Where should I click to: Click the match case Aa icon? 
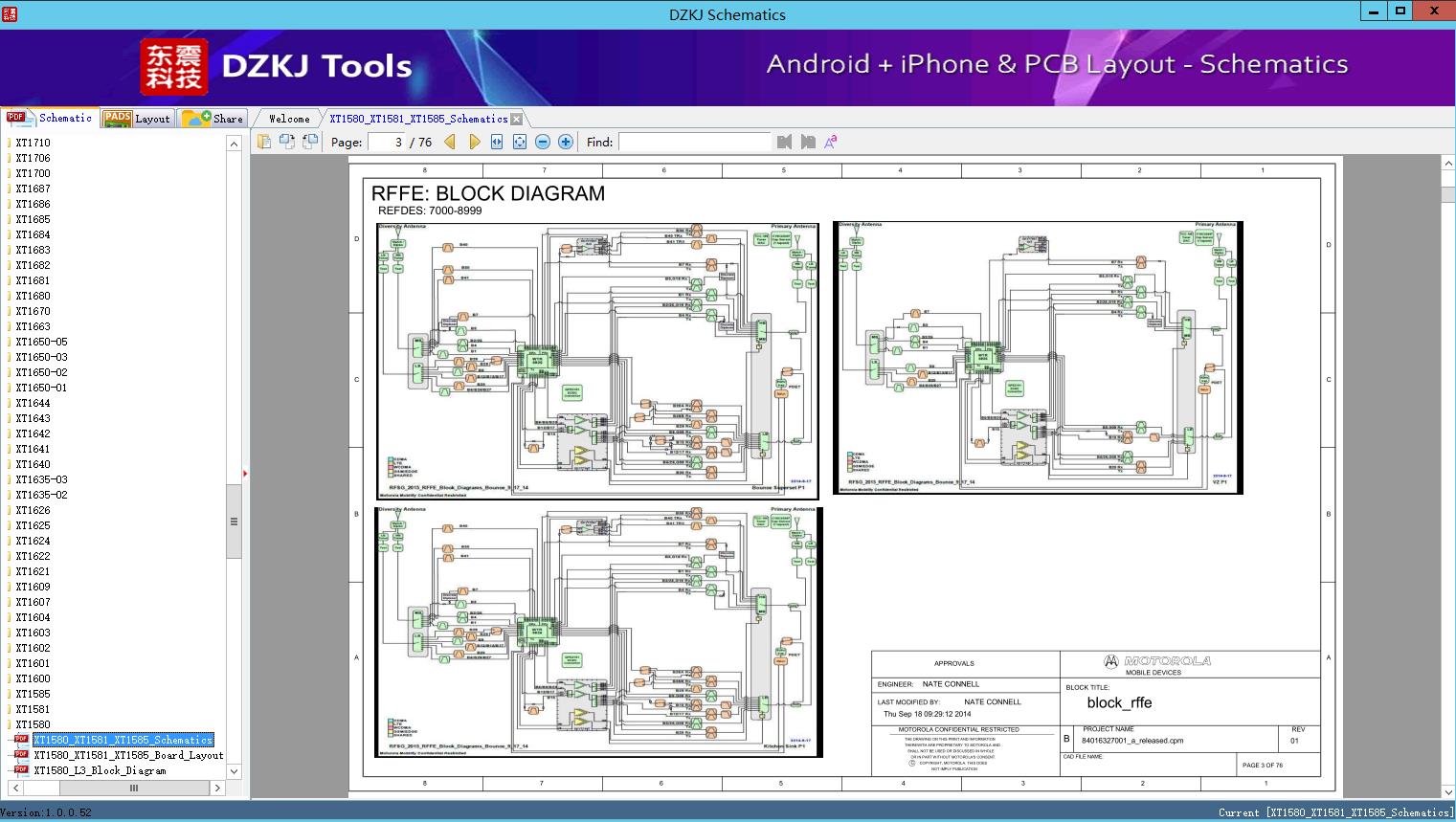(x=831, y=142)
